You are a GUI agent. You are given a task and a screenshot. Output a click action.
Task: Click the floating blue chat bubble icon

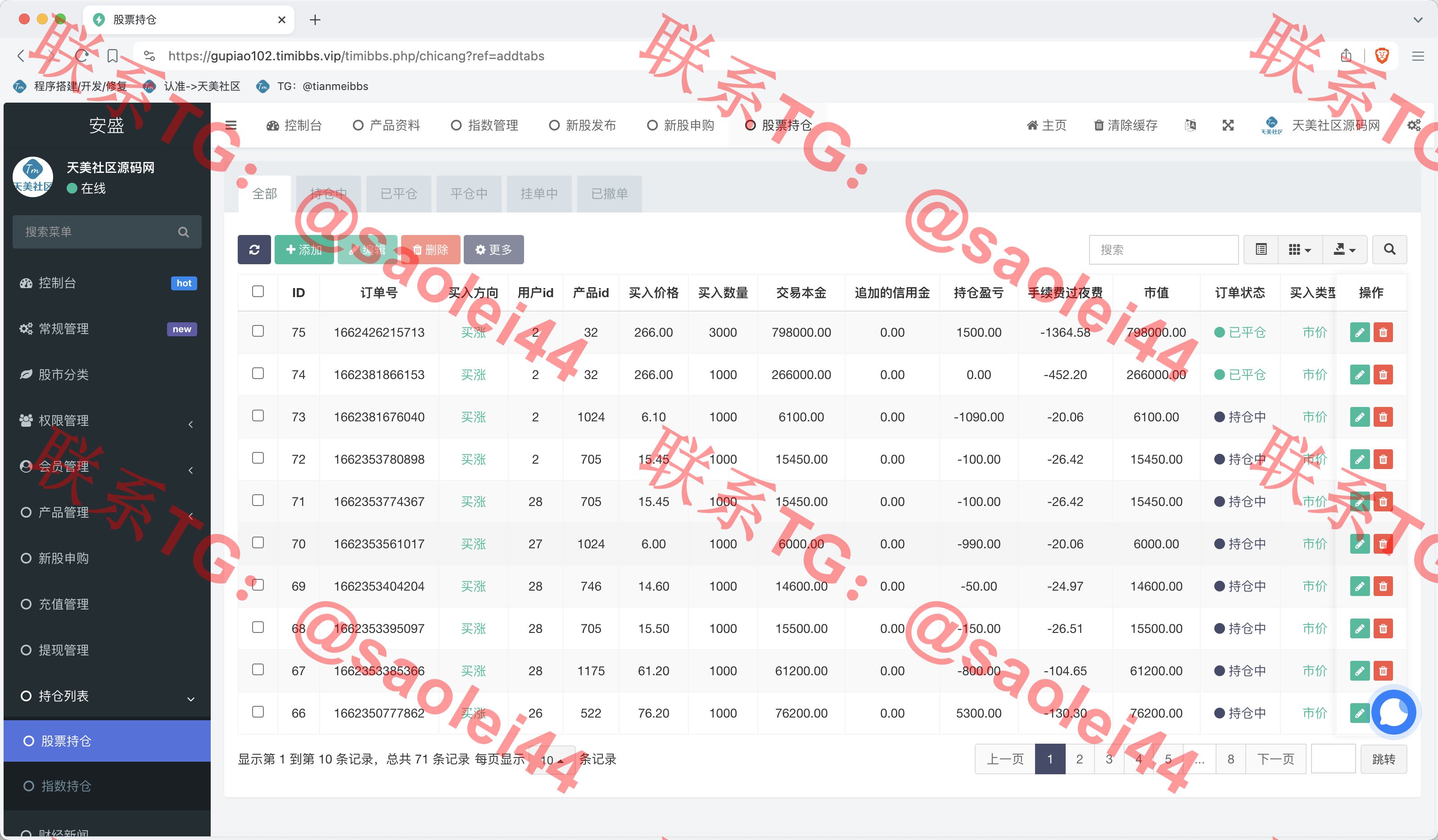(1393, 712)
